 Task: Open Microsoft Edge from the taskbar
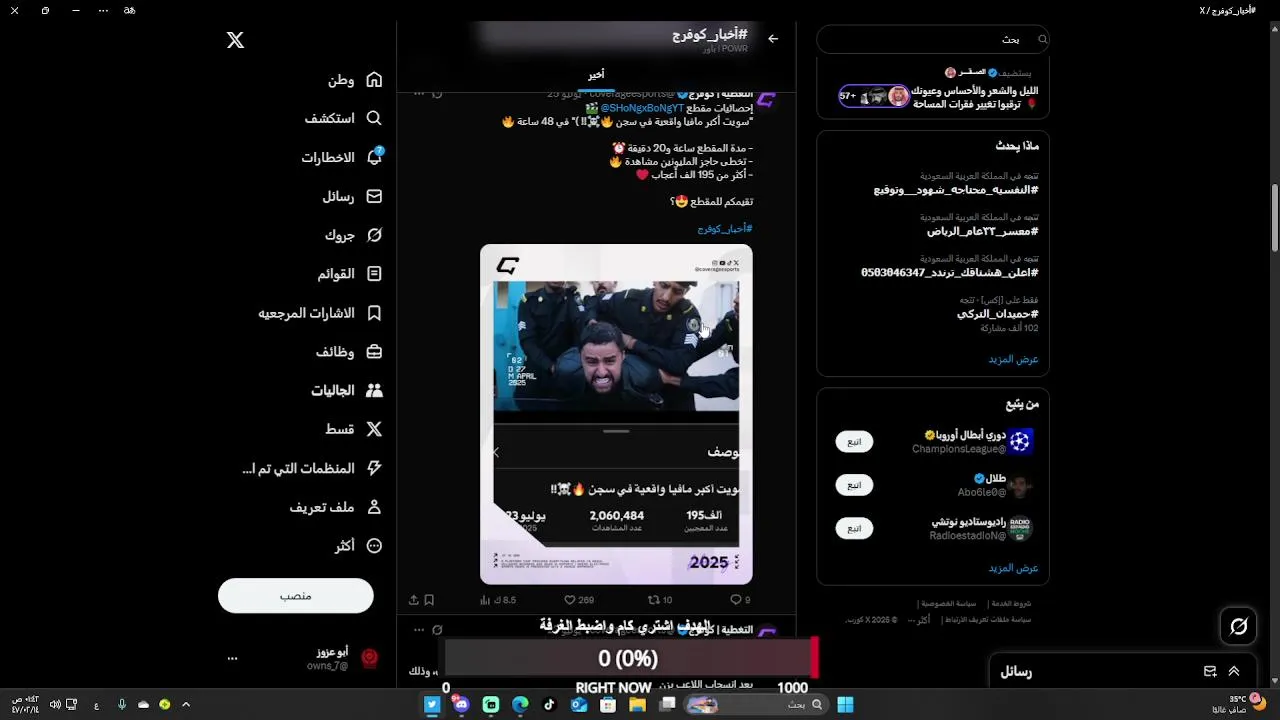click(x=520, y=704)
